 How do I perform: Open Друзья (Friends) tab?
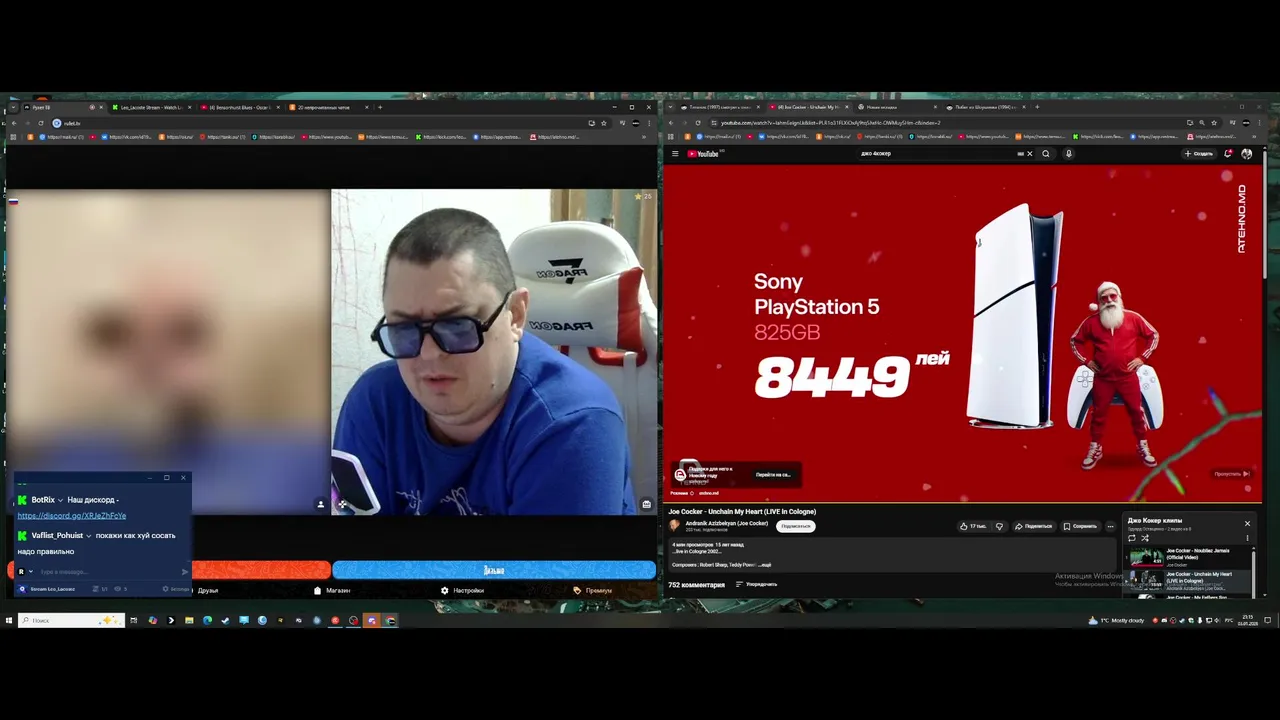click(x=207, y=591)
